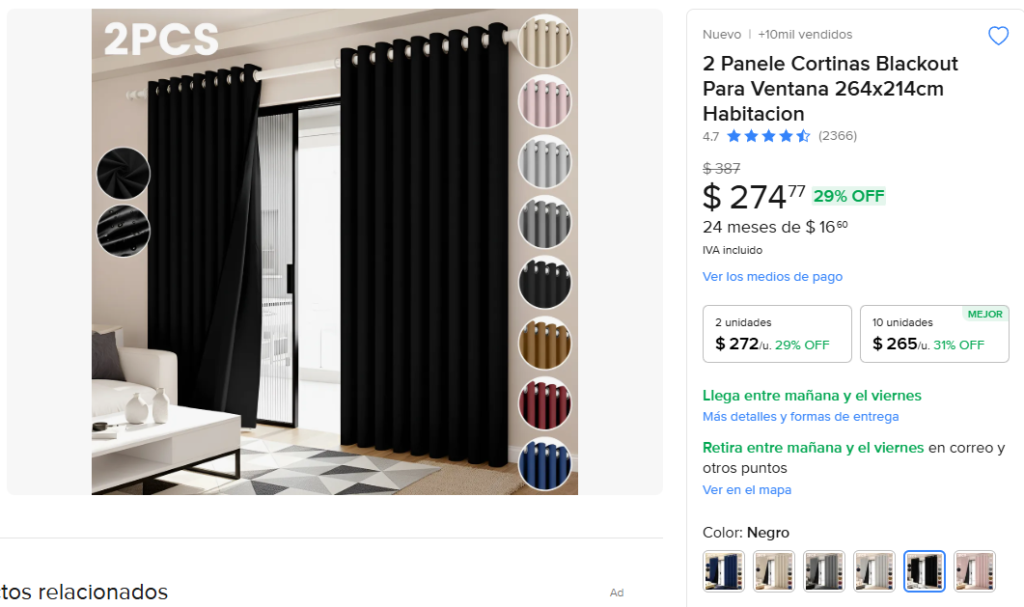Pick the pink curtain color thumbnail
The image size is (1024, 607).
(x=974, y=571)
